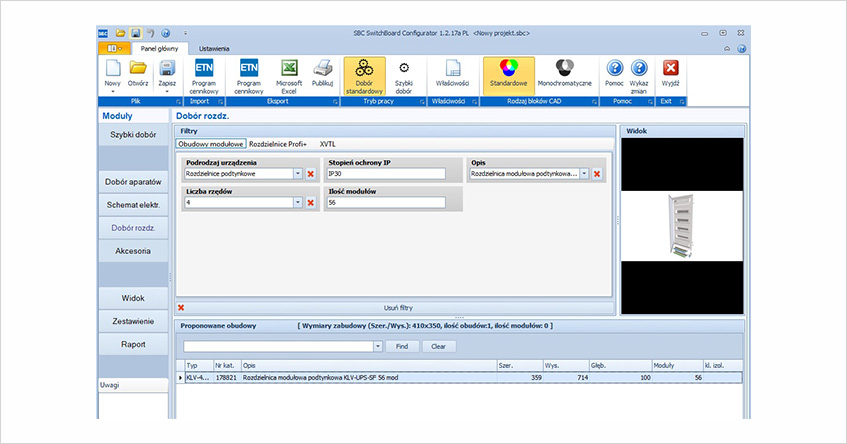Open quick access toolbar customize arrow
847x444 pixels.
(x=185, y=33)
